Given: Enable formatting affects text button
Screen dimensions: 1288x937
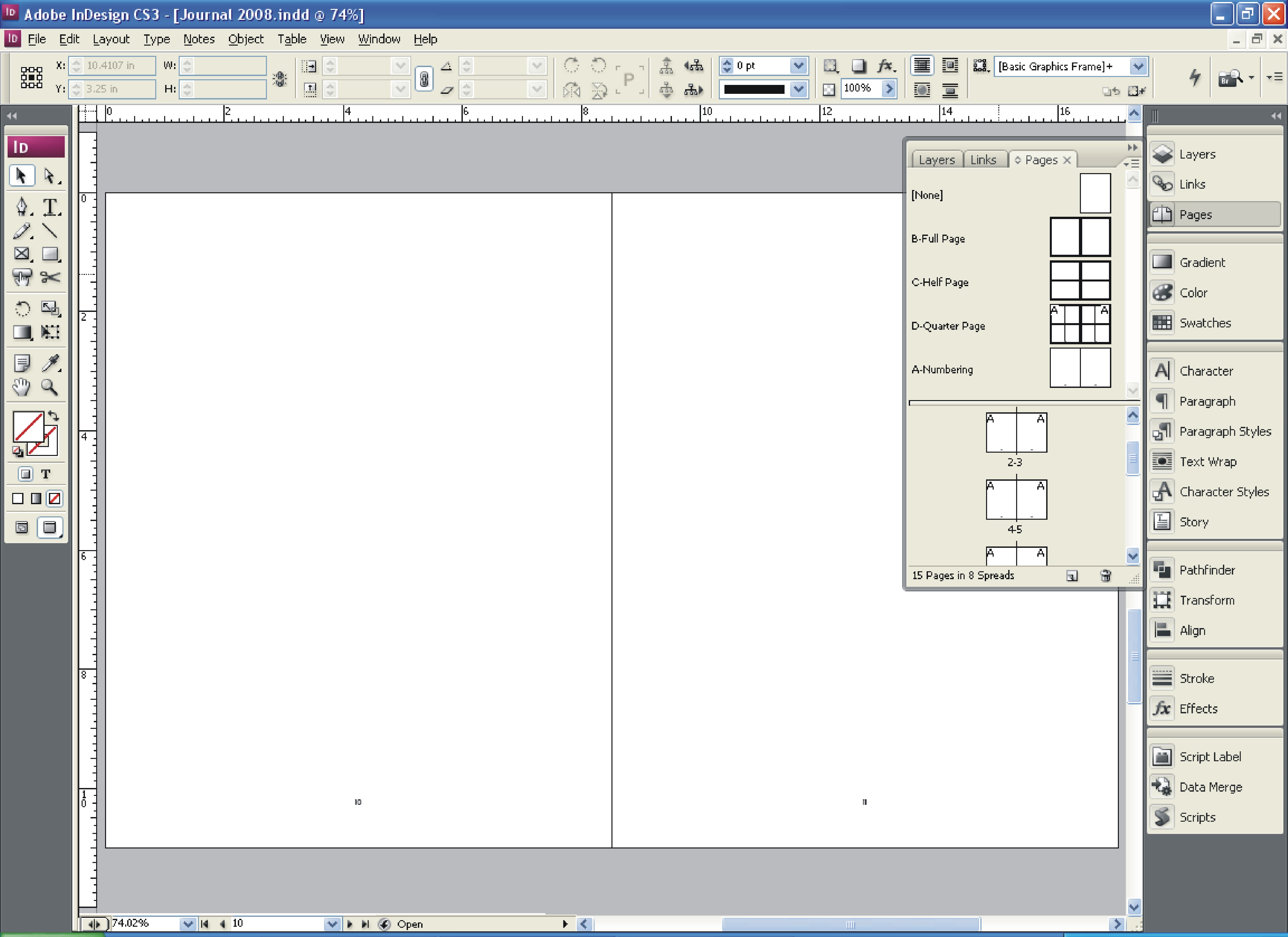Looking at the screenshot, I should pyautogui.click(x=46, y=474).
